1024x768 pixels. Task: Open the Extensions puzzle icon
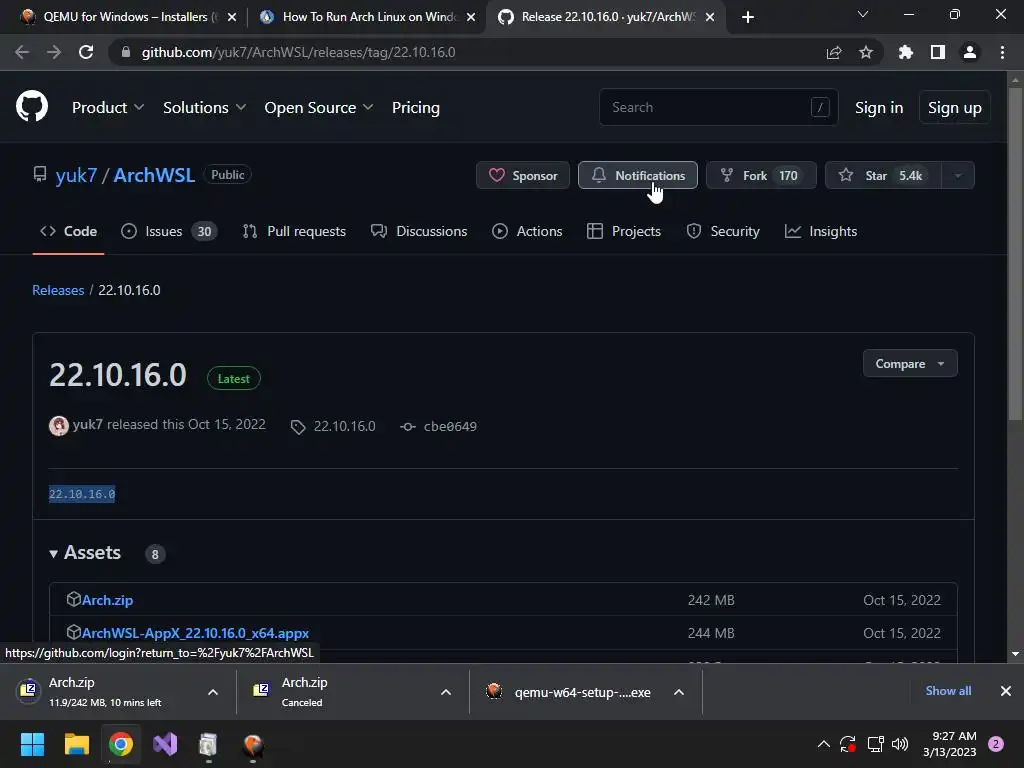[x=906, y=52]
